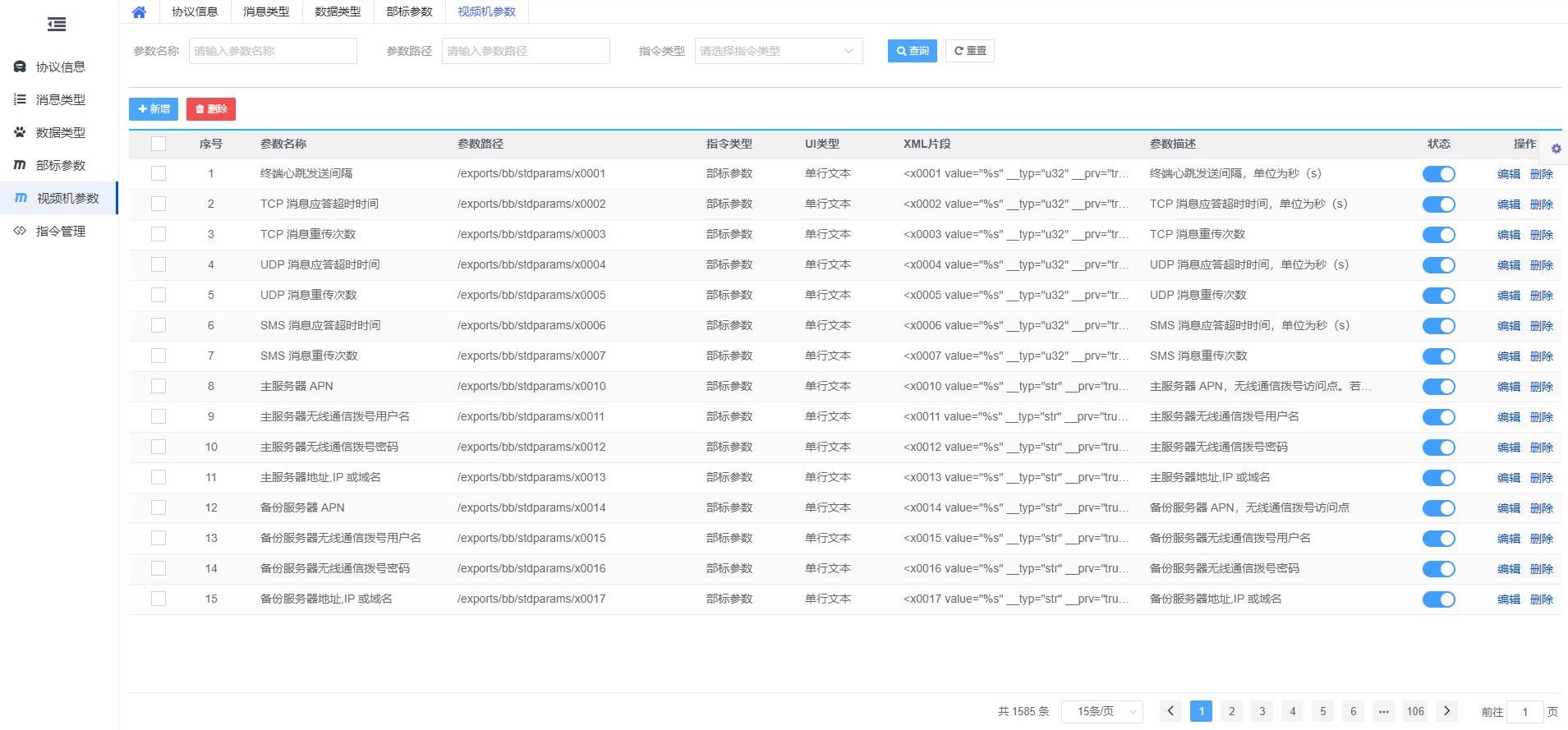Switch to 部标参数 tab
Image resolution: width=1568 pixels, height=730 pixels.
point(409,11)
